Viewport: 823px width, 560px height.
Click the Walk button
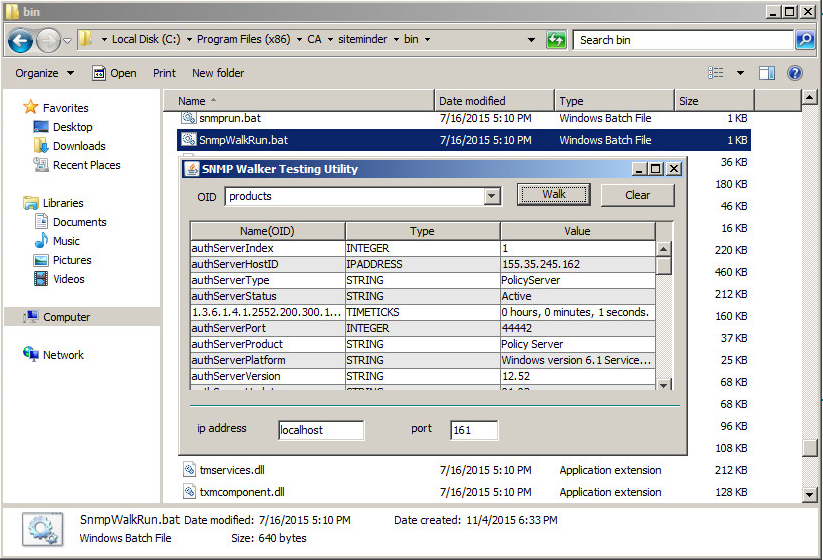tap(553, 195)
